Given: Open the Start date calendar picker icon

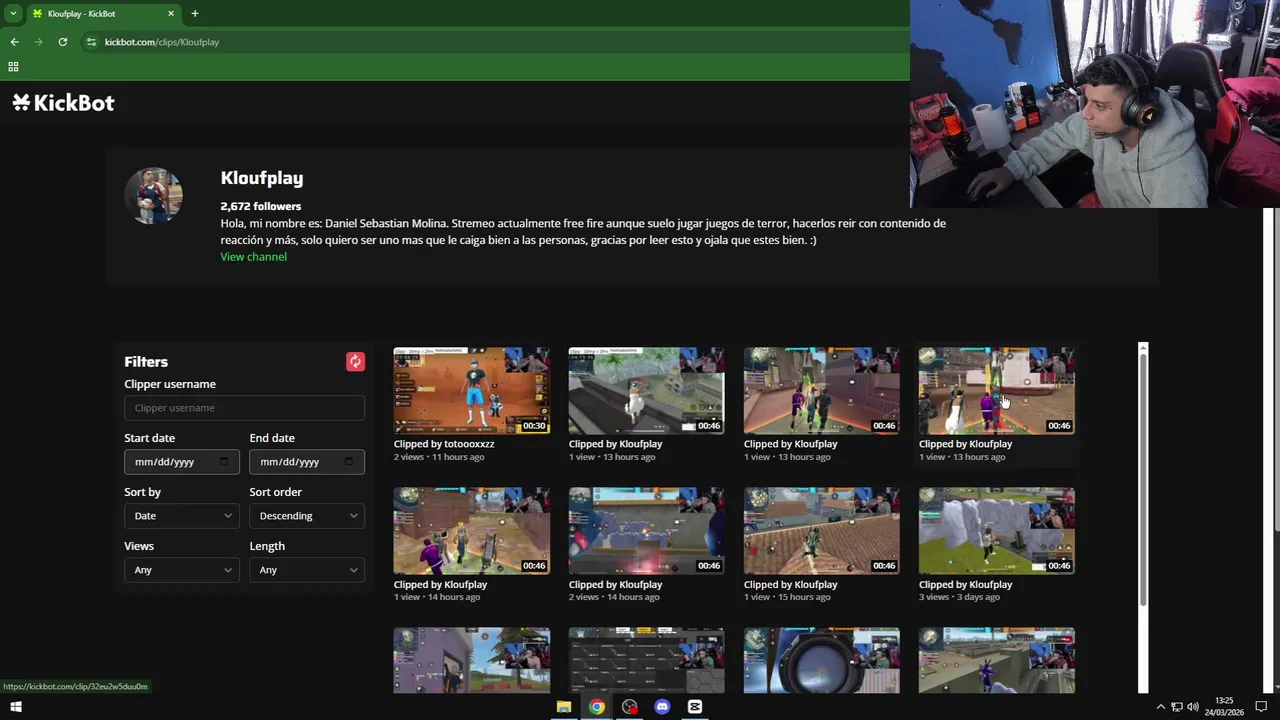Looking at the screenshot, I should (223, 462).
